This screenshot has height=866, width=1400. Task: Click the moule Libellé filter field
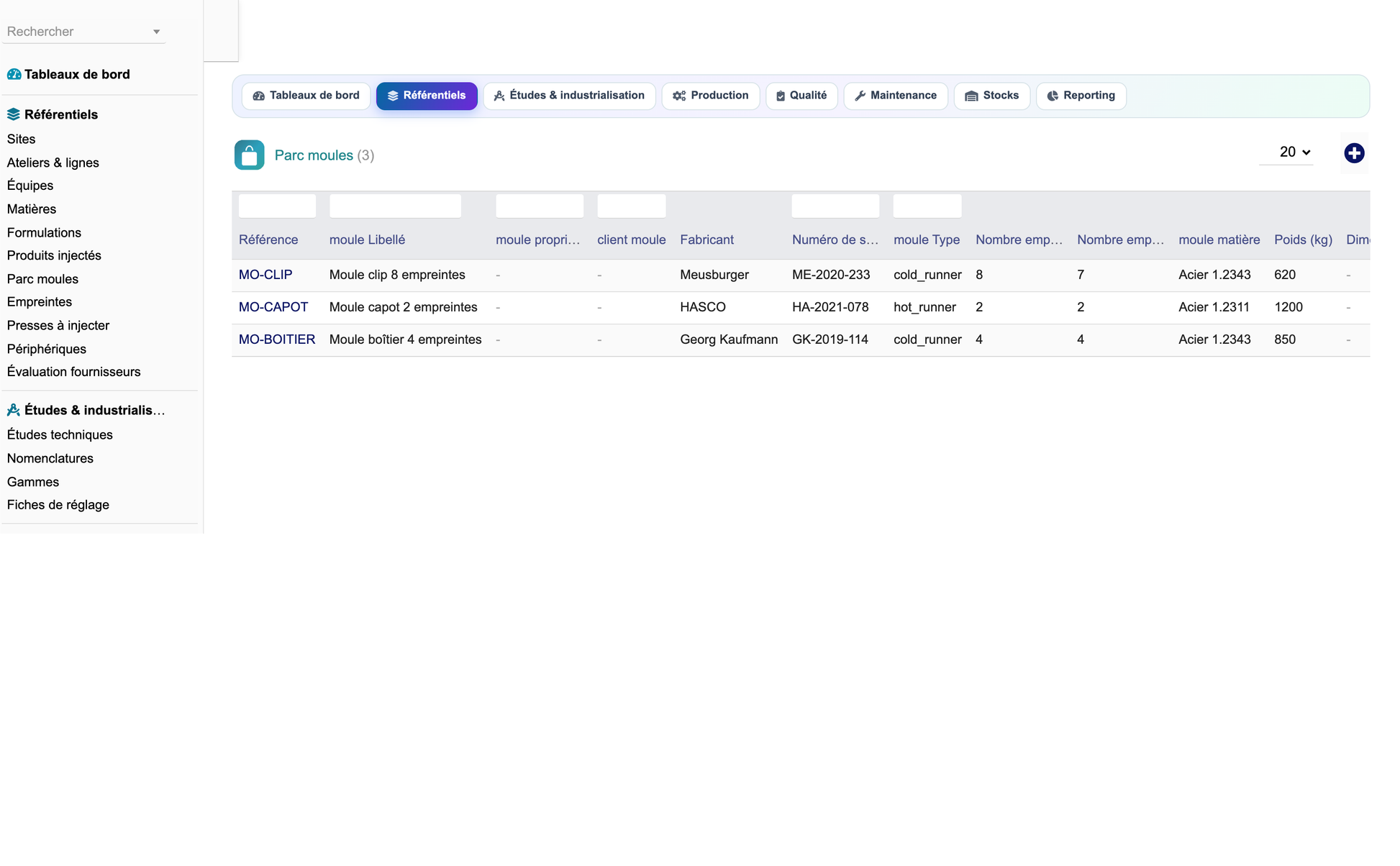(395, 206)
